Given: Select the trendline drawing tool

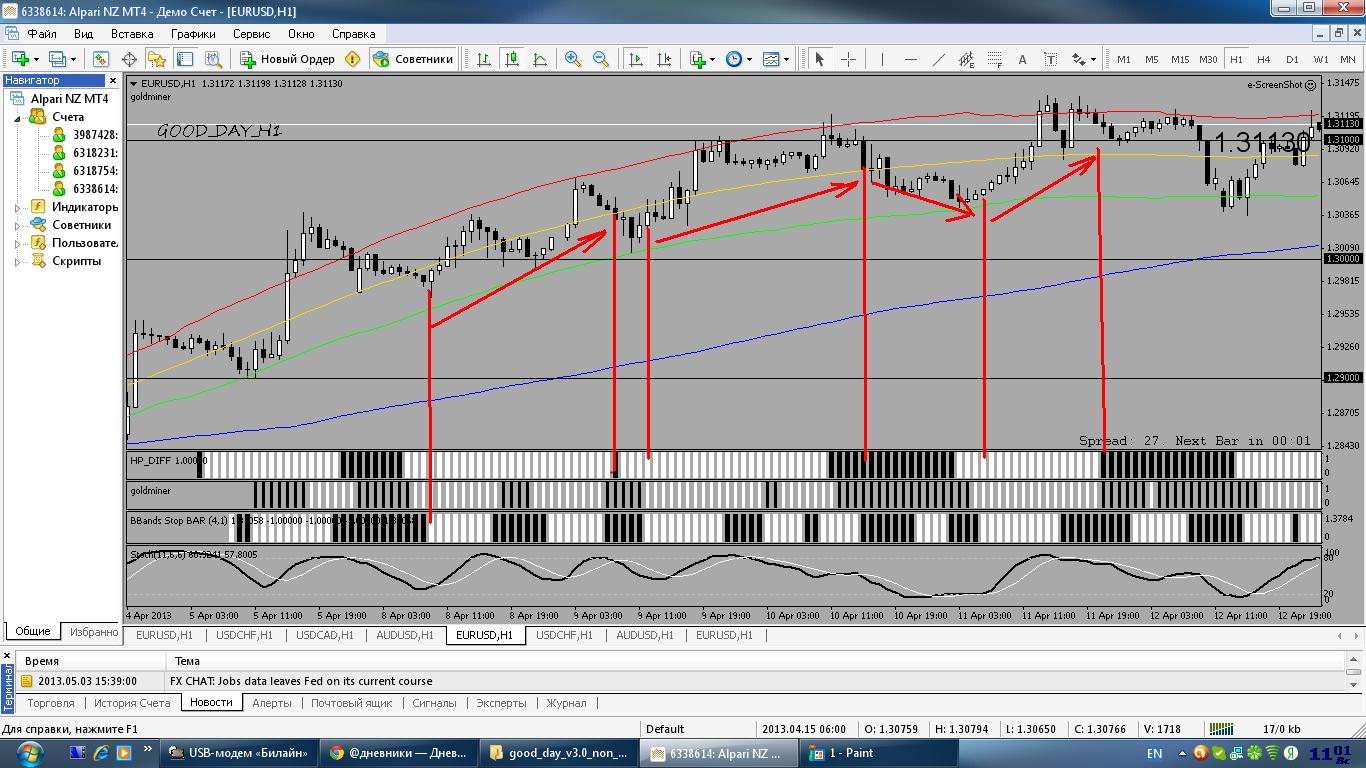Looking at the screenshot, I should (938, 59).
